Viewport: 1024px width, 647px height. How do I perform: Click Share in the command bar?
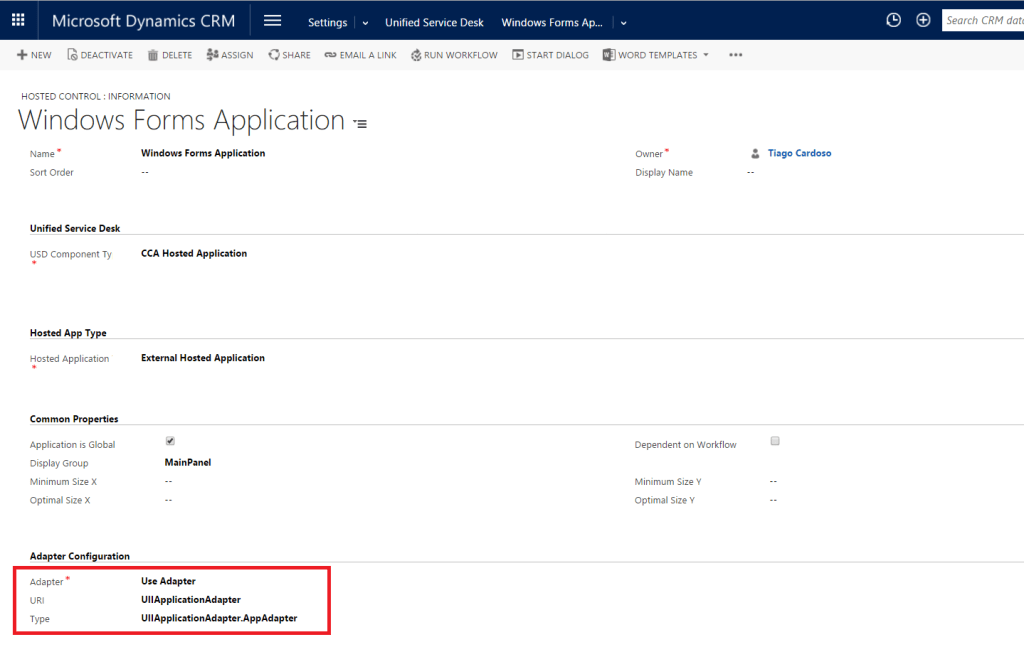click(x=289, y=55)
